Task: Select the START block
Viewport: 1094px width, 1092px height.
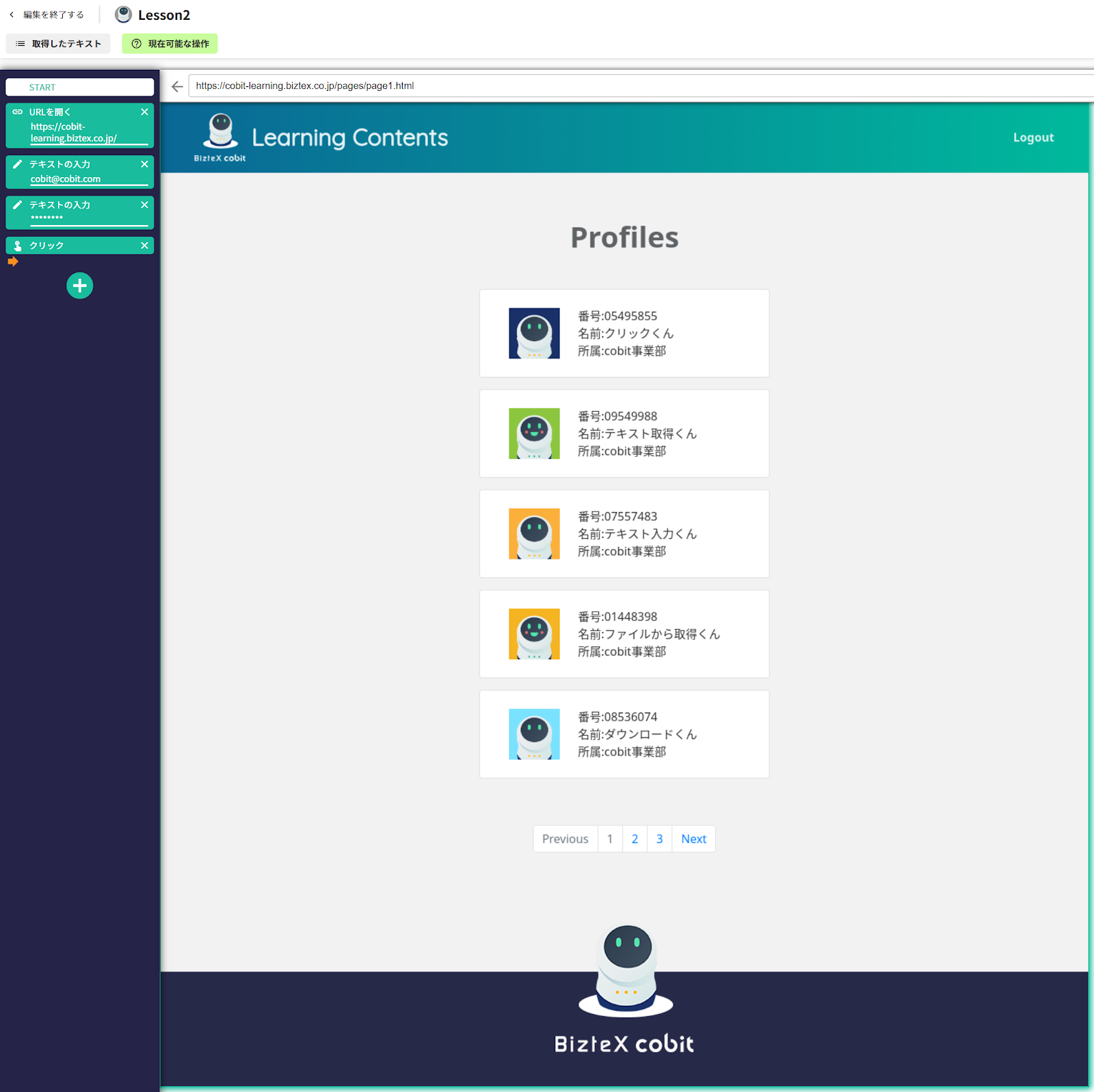Action: point(79,87)
